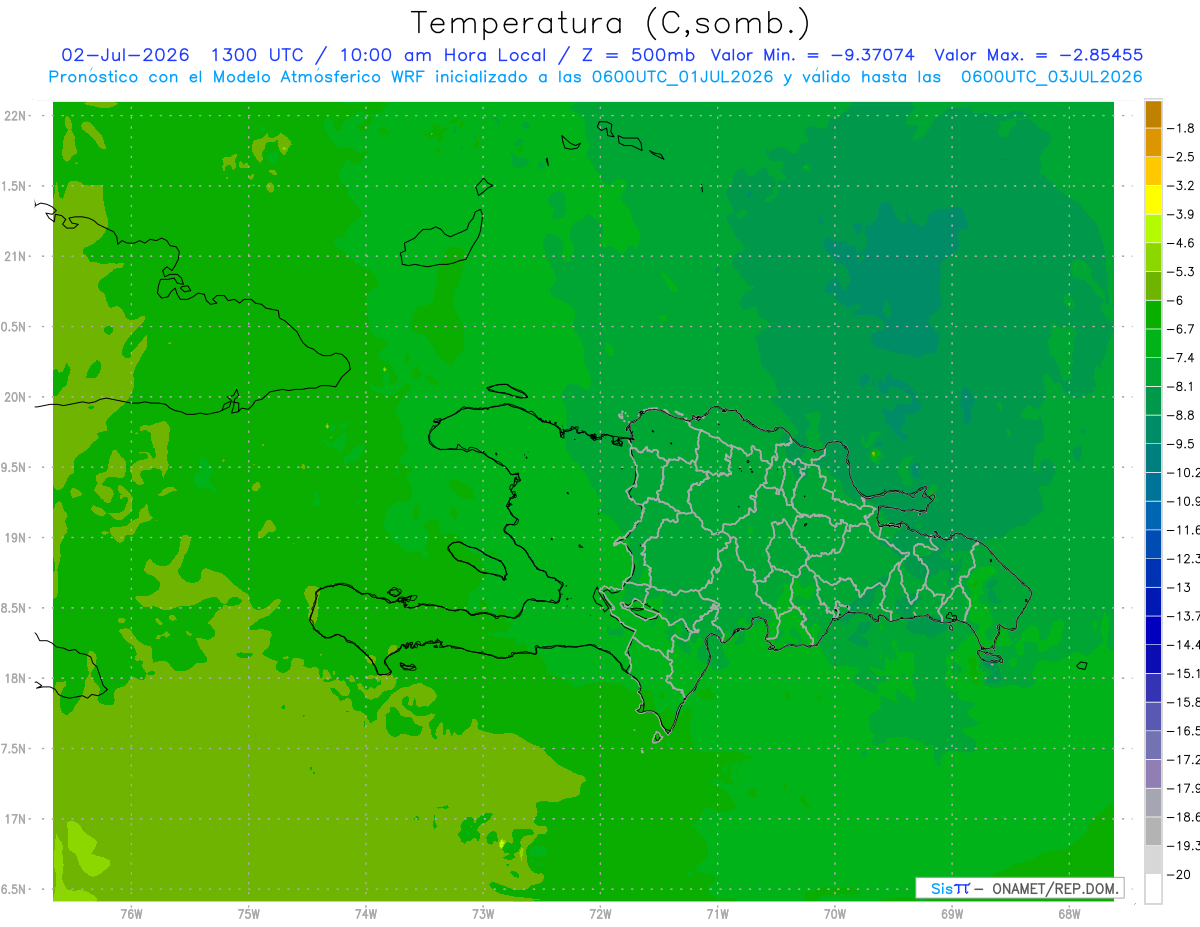
Task: Click the '72W' longitude label
Action: coord(600,913)
